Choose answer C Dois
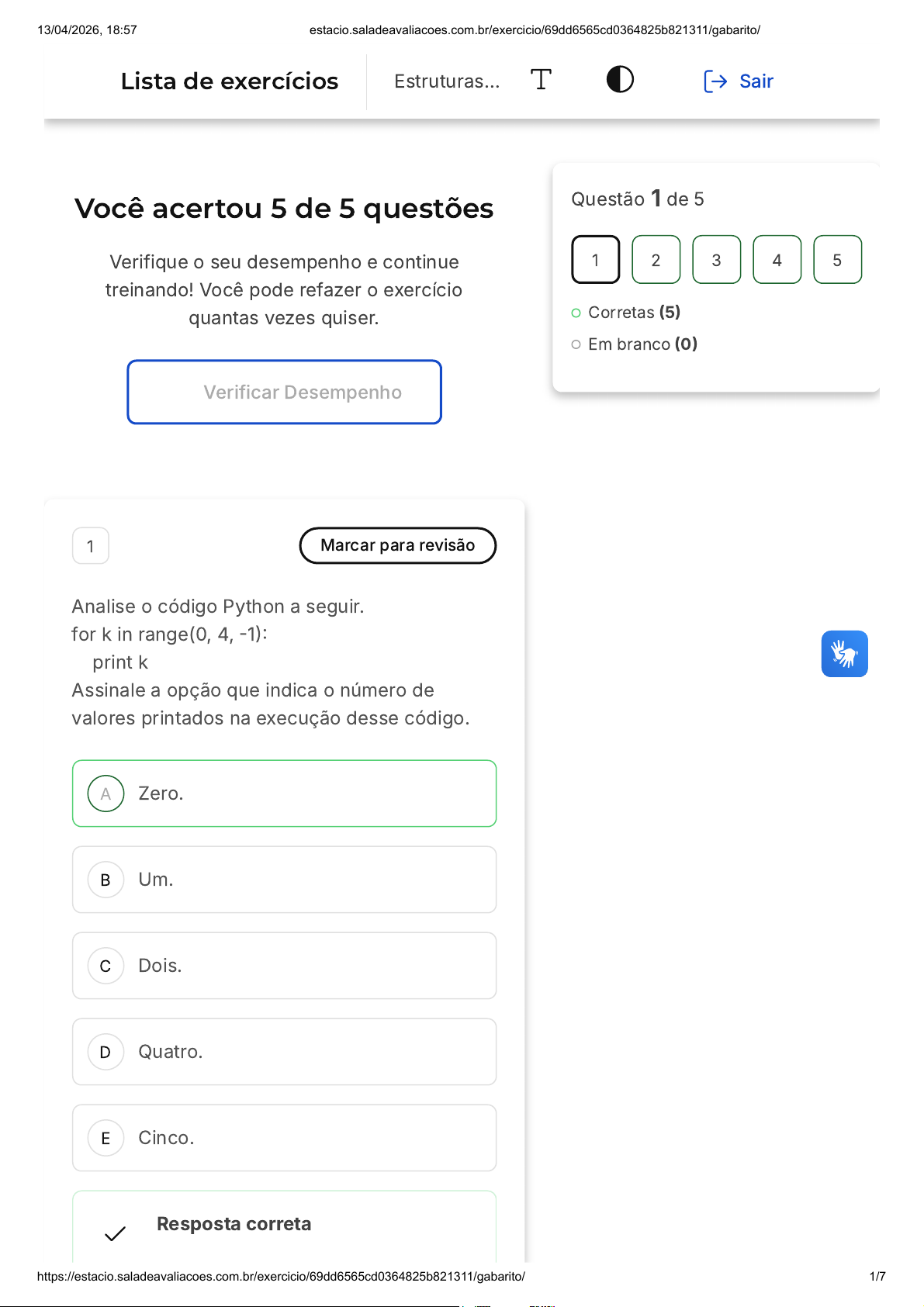This screenshot has height=1307, width=924. (284, 966)
